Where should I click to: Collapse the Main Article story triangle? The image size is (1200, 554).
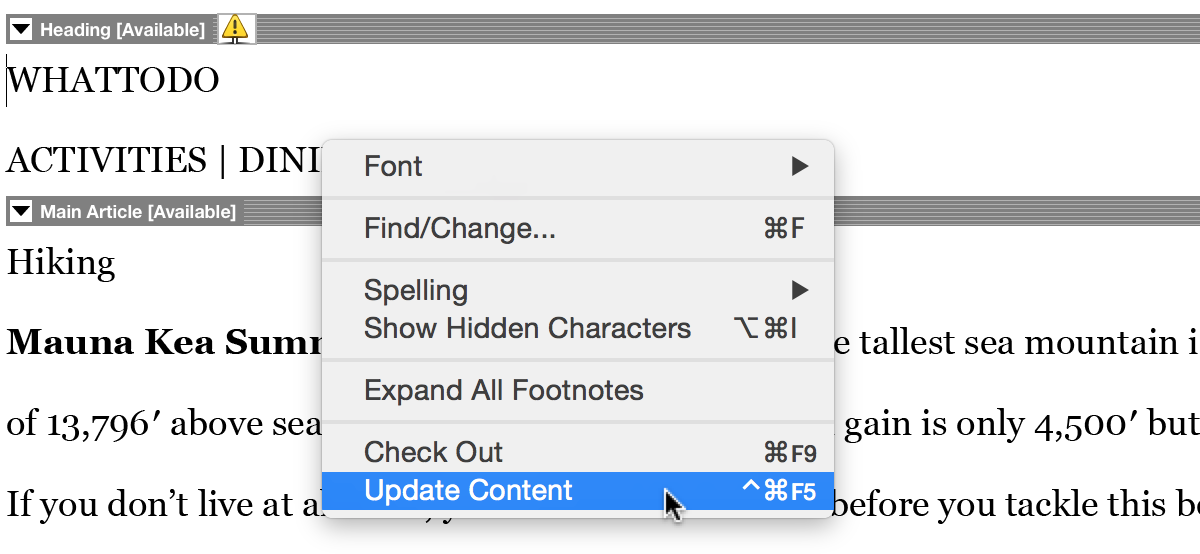21,211
